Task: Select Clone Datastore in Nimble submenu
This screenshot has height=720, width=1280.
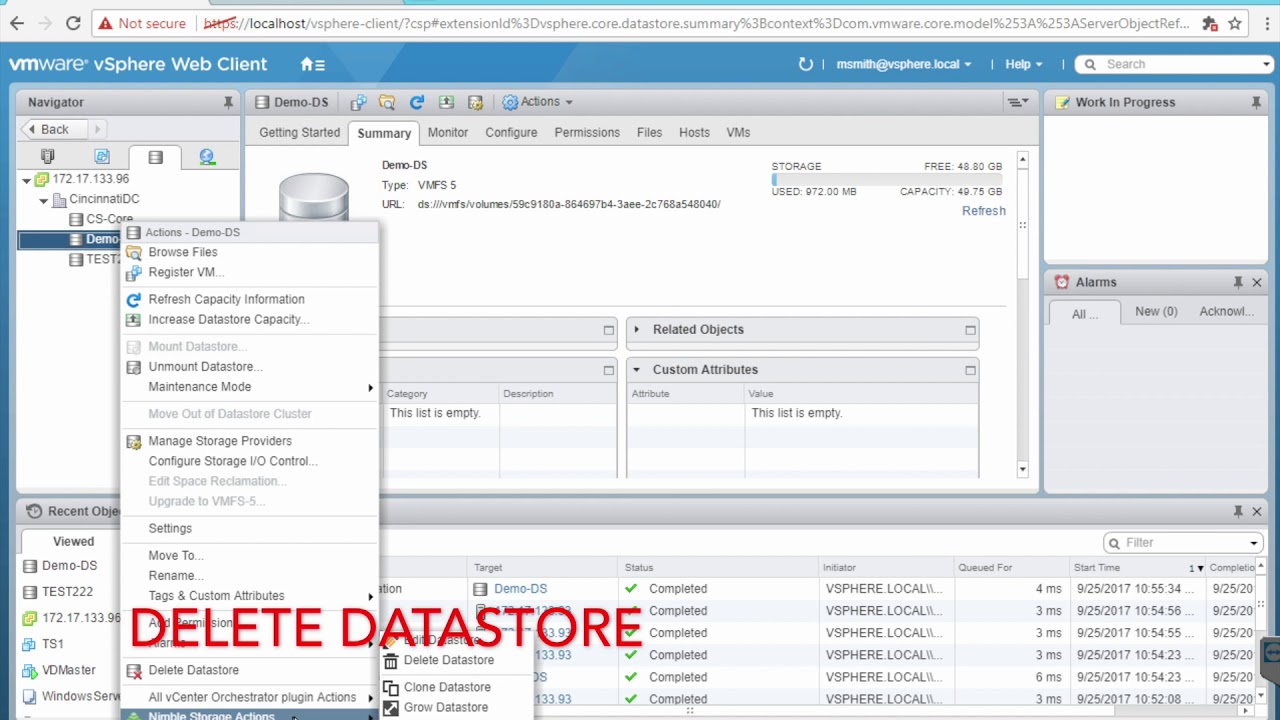Action: coord(455,687)
